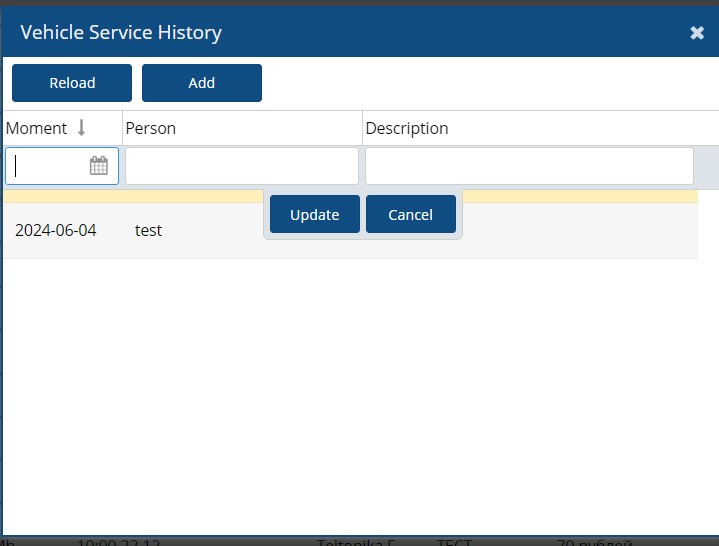Sort by the Description column header

tap(406, 128)
